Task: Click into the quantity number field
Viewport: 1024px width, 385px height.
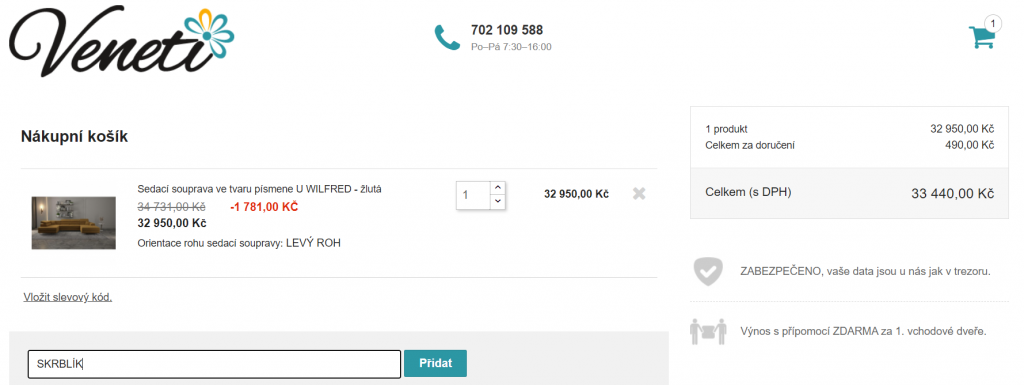Action: [x=473, y=195]
